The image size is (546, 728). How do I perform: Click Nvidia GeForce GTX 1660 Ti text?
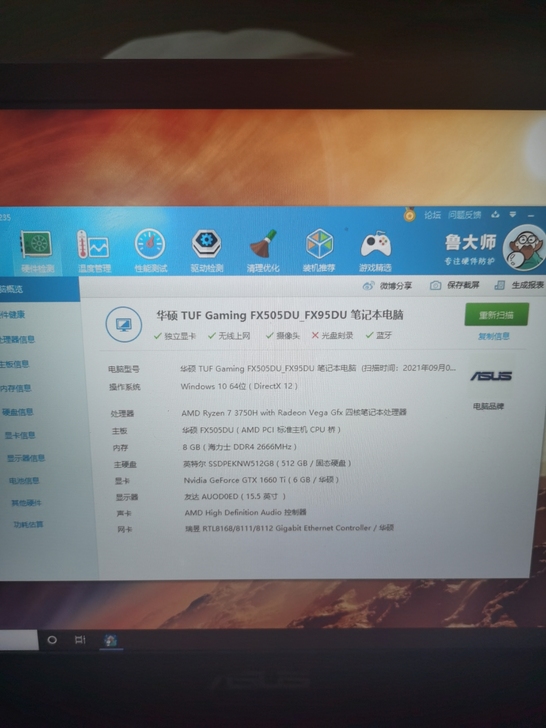tap(261, 480)
